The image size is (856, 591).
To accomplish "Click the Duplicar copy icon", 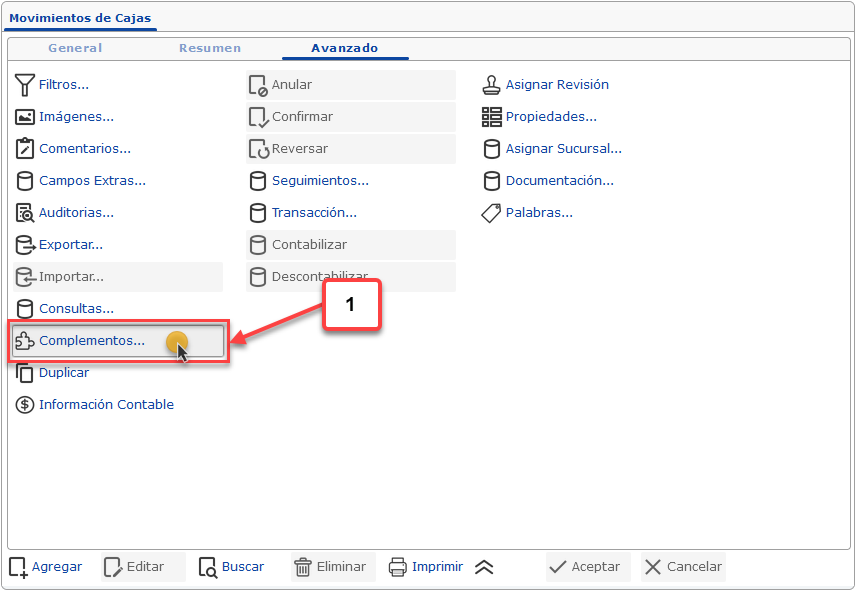I will [x=25, y=373].
